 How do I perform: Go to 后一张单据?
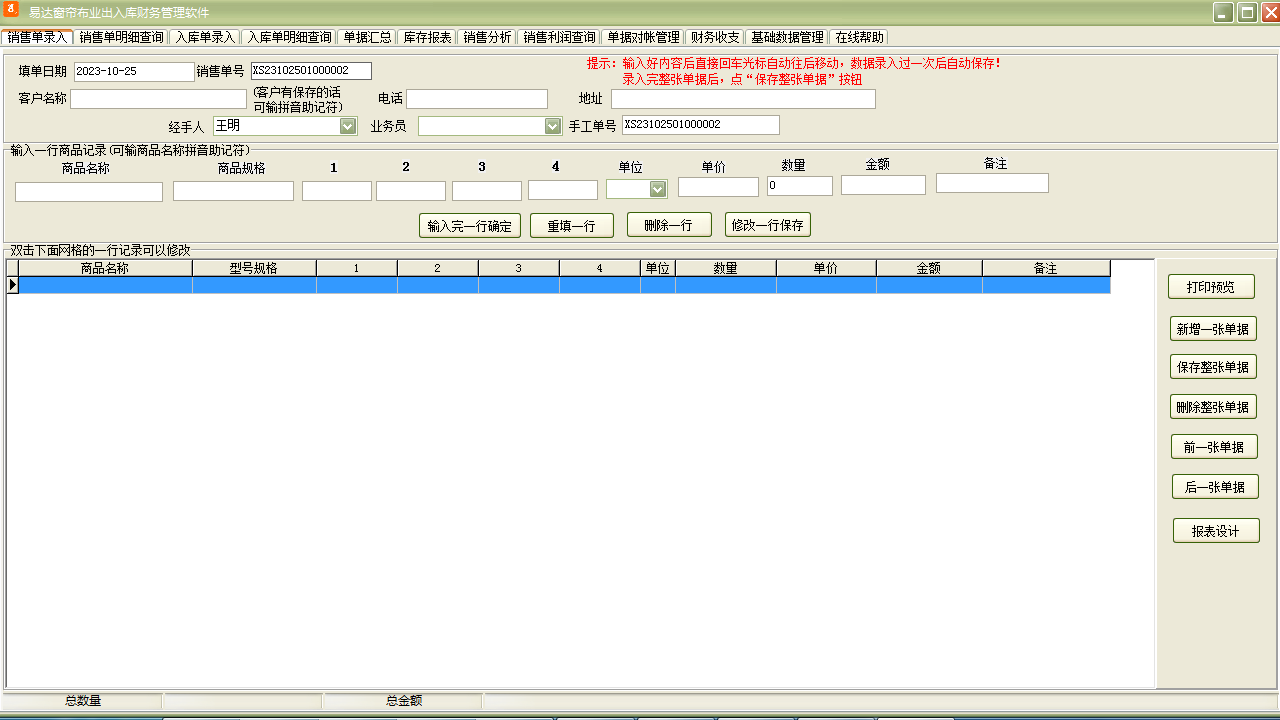pyautogui.click(x=1215, y=487)
